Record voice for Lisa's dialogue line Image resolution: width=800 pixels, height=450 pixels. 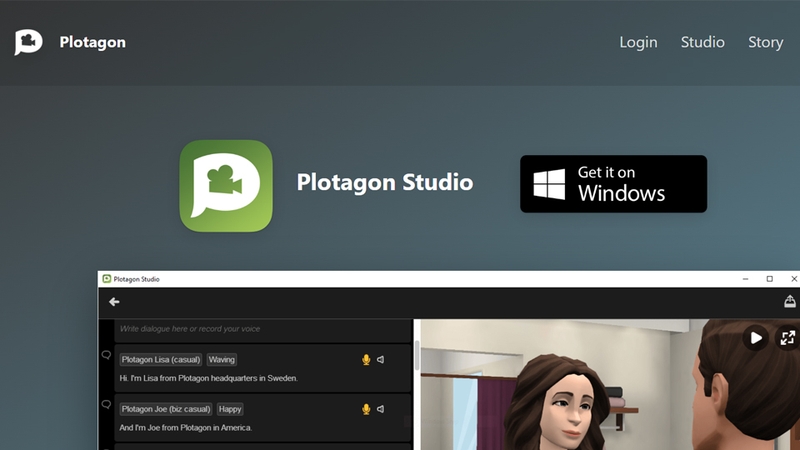[x=366, y=360]
